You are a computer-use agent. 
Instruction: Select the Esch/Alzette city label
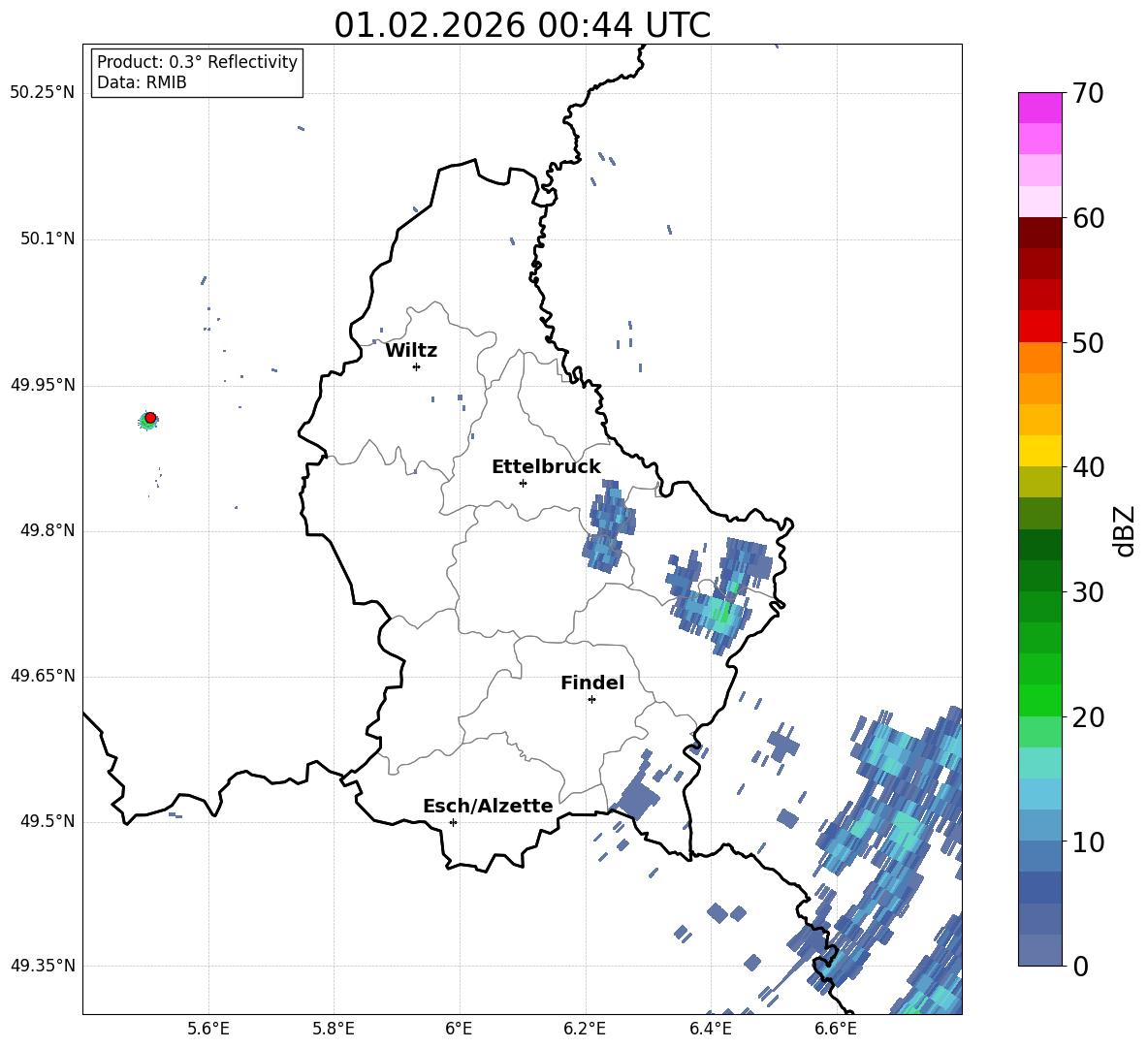488,806
